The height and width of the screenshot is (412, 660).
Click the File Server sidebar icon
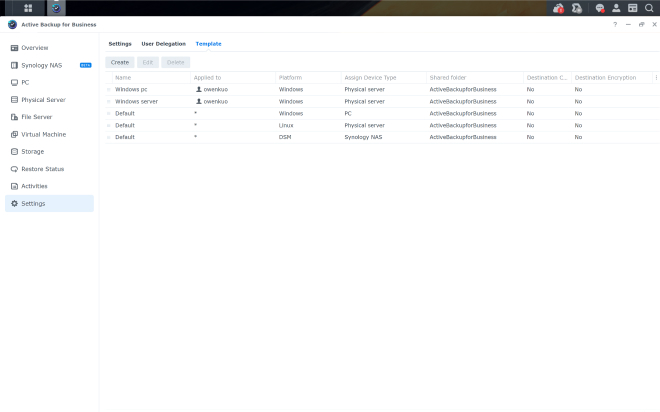point(14,117)
